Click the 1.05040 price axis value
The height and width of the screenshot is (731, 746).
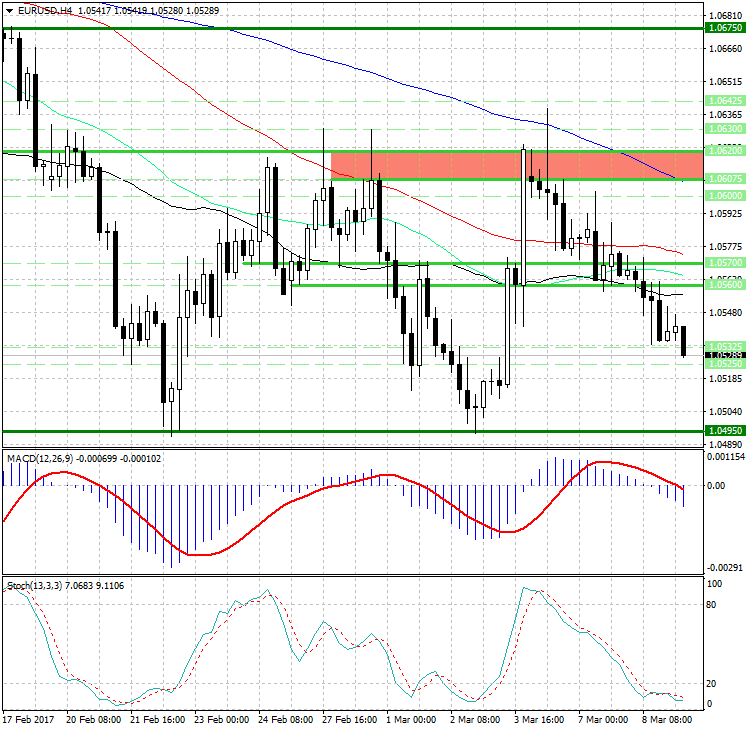[x=725, y=412]
